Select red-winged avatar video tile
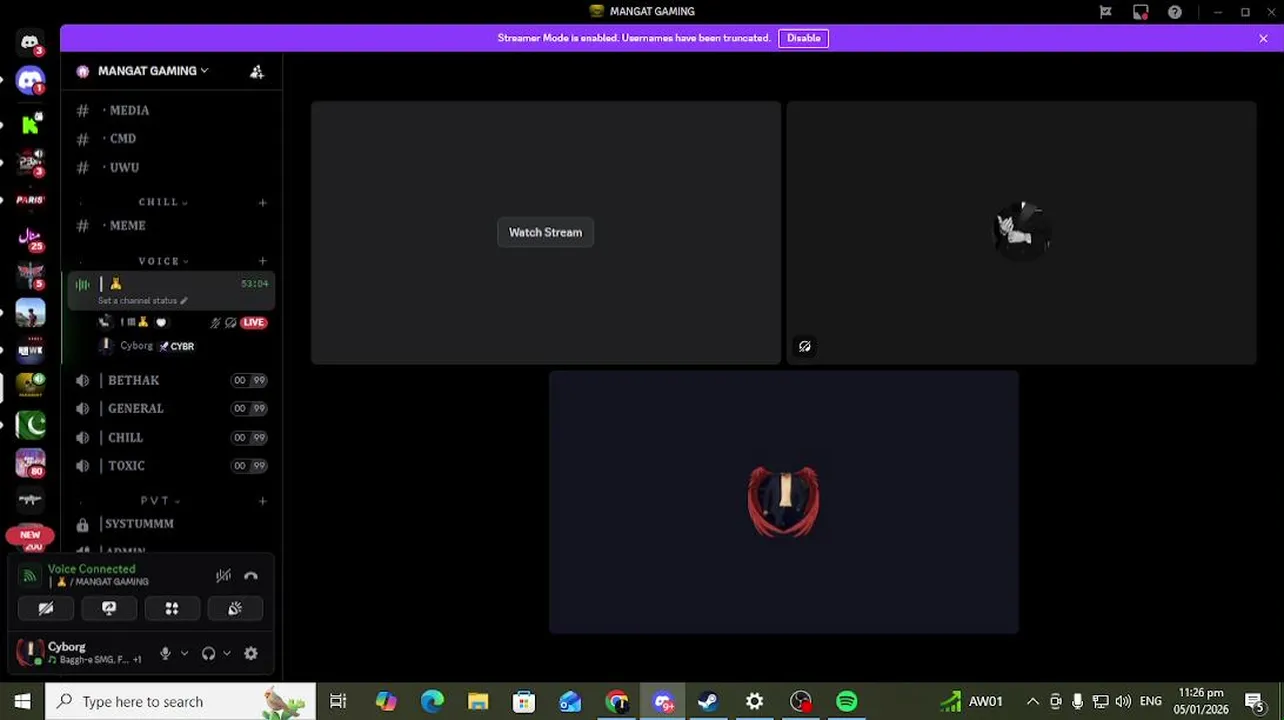 click(783, 502)
